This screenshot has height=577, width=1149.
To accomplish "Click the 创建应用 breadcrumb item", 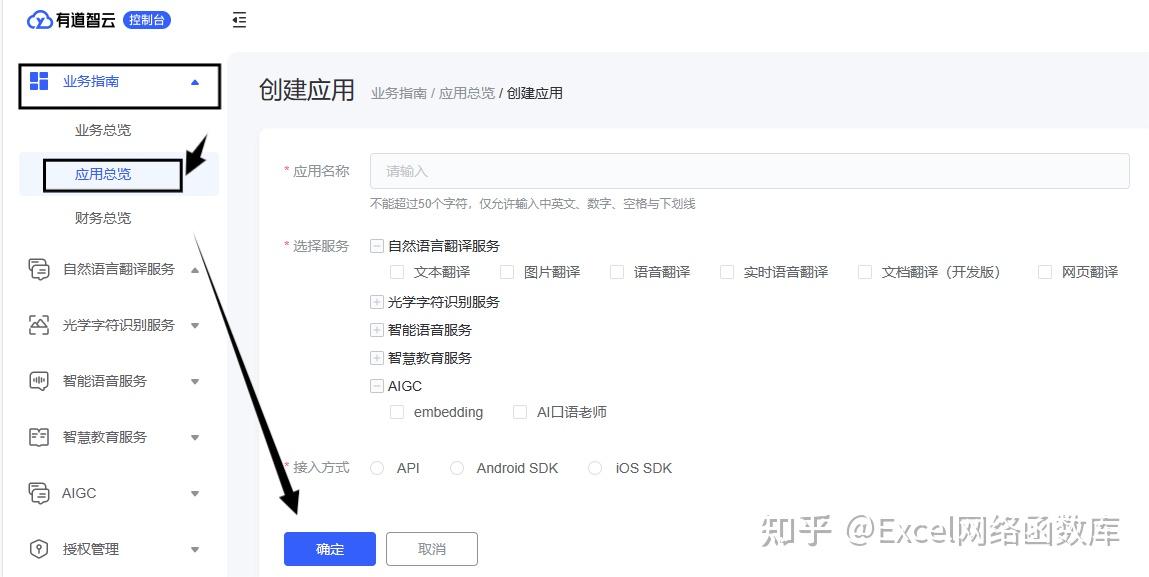I will coord(535,93).
